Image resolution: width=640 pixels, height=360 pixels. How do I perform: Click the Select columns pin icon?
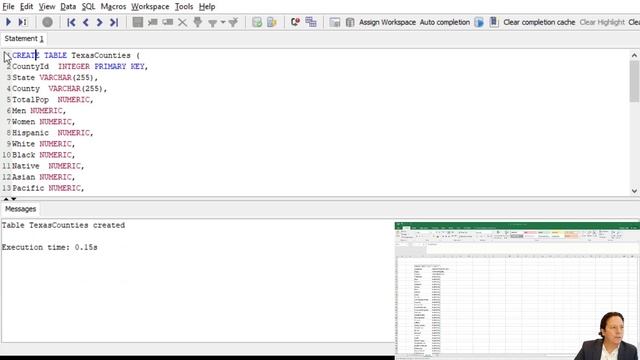(198, 22)
